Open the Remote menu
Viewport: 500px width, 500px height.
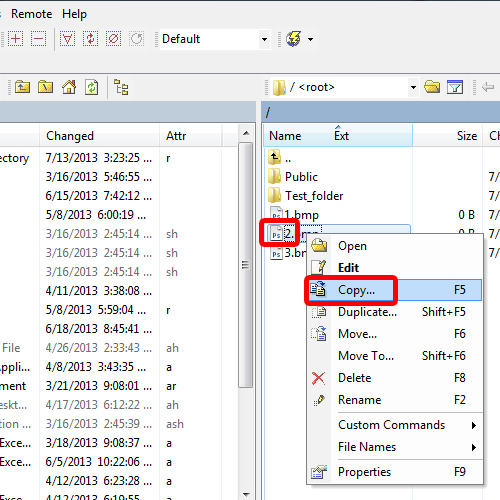31,14
